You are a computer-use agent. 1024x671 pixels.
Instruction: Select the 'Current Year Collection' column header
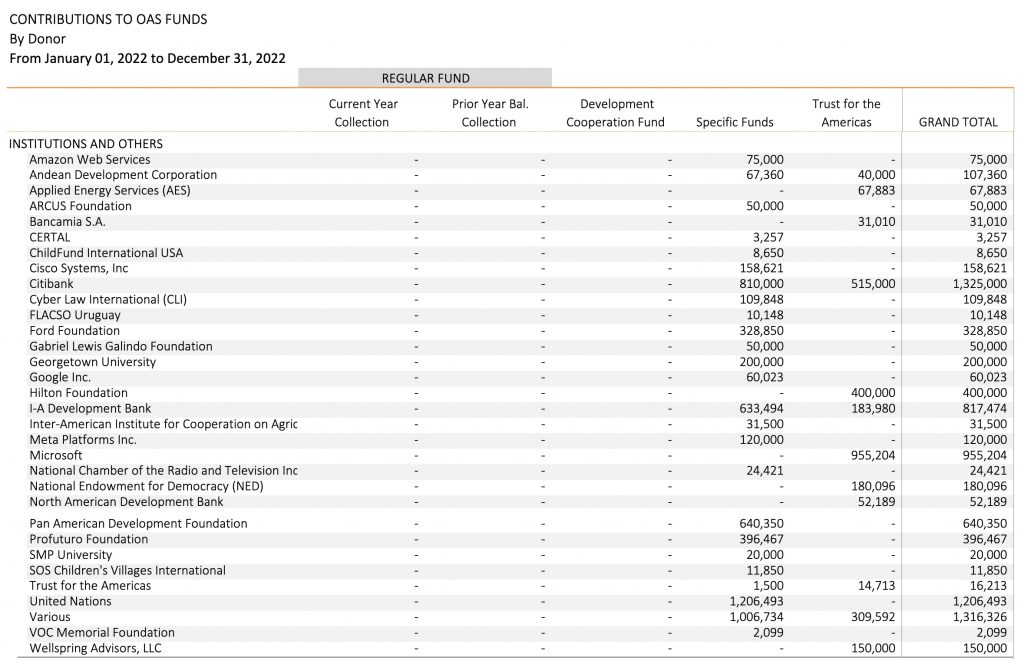click(x=362, y=113)
